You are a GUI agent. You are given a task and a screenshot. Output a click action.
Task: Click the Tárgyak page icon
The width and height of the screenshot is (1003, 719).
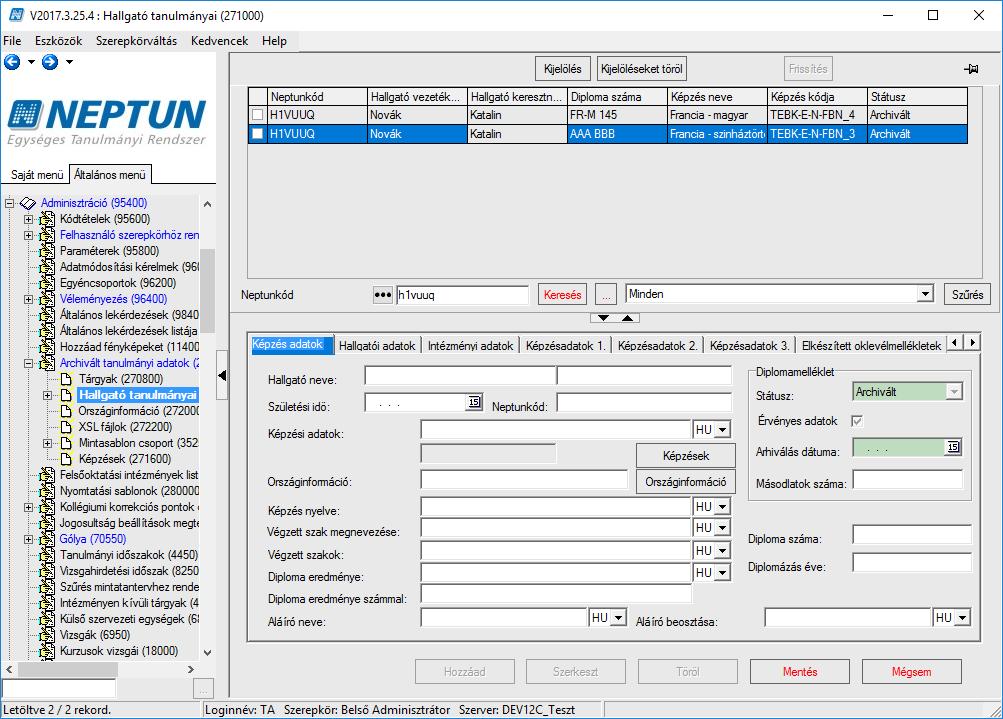(66, 379)
